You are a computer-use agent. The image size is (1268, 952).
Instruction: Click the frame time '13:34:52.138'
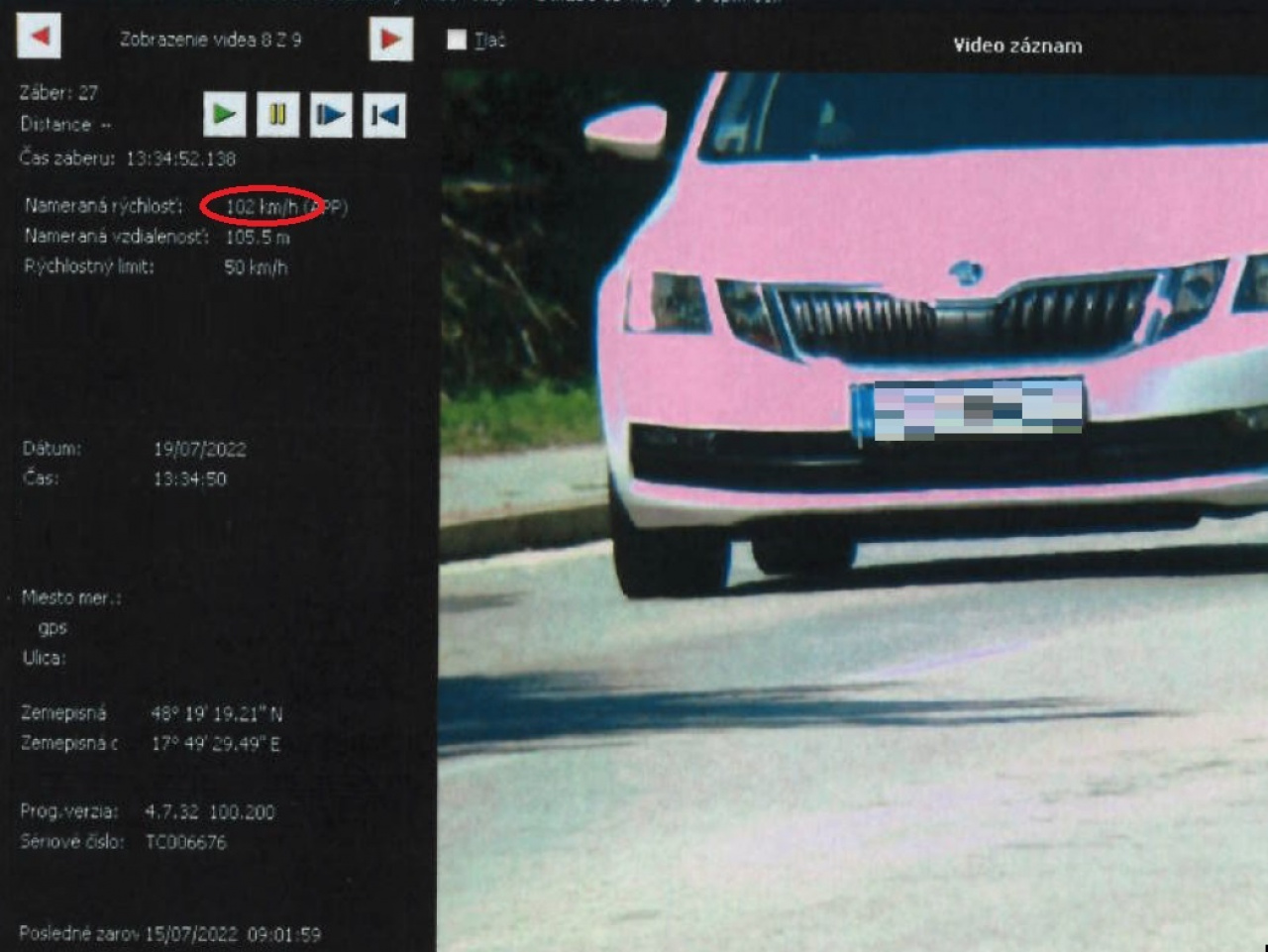(x=180, y=159)
